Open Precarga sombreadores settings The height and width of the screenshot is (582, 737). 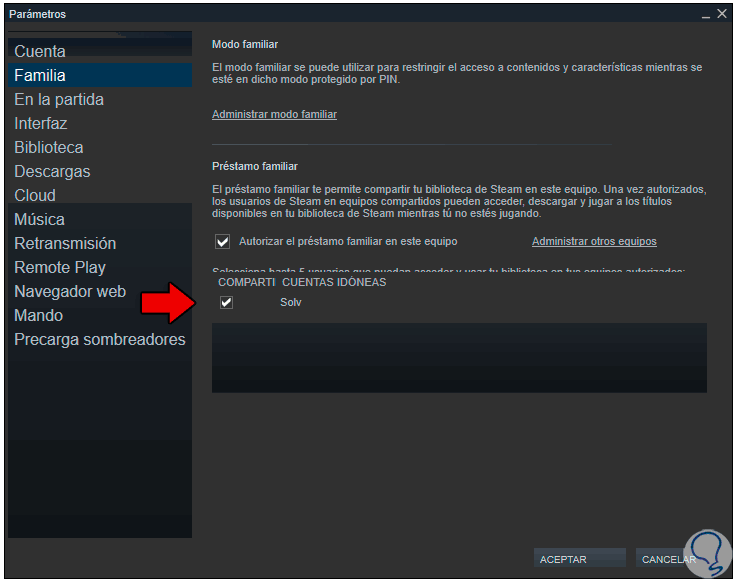pyautogui.click(x=100, y=339)
